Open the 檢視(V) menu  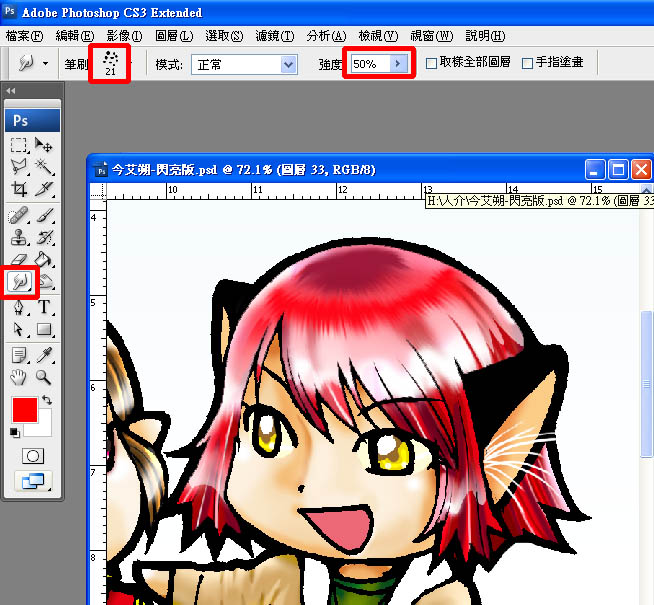coord(378,36)
